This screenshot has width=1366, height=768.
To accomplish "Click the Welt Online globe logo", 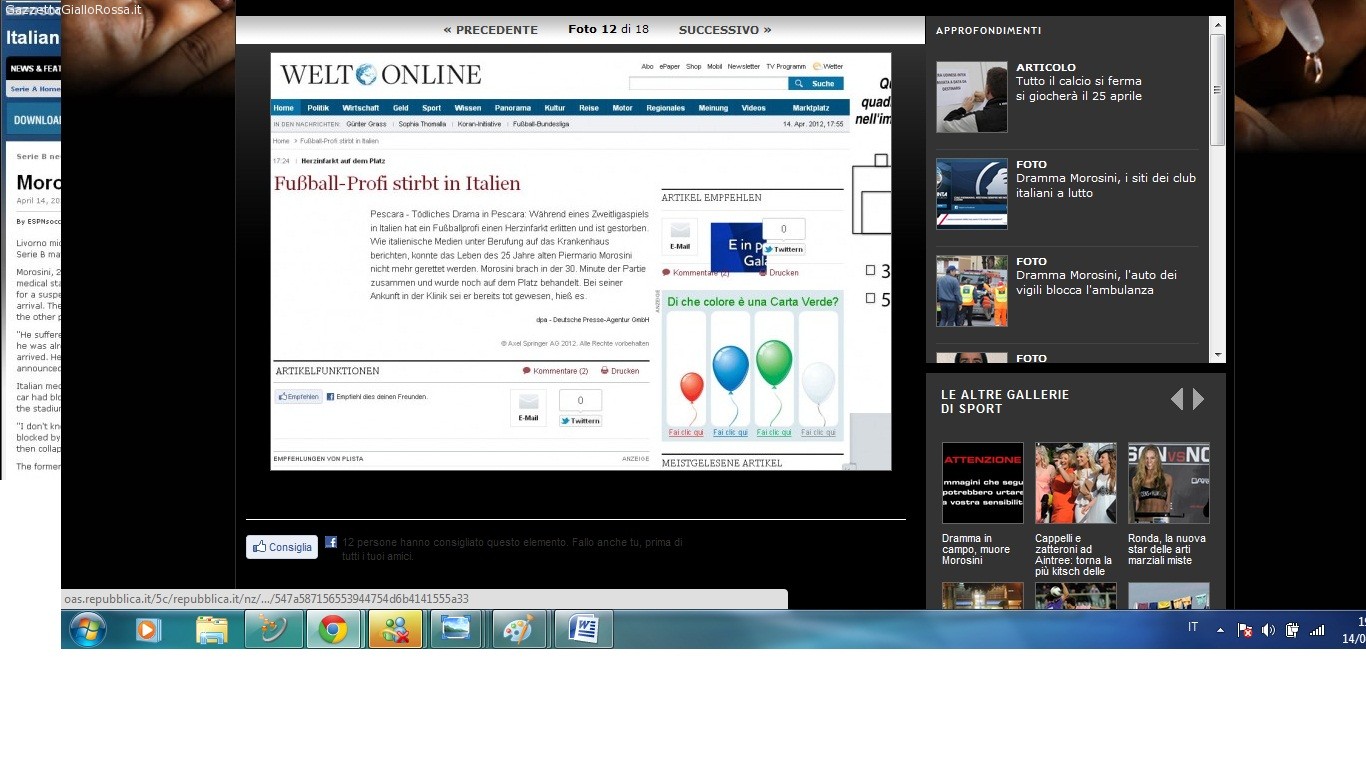I will tap(366, 75).
